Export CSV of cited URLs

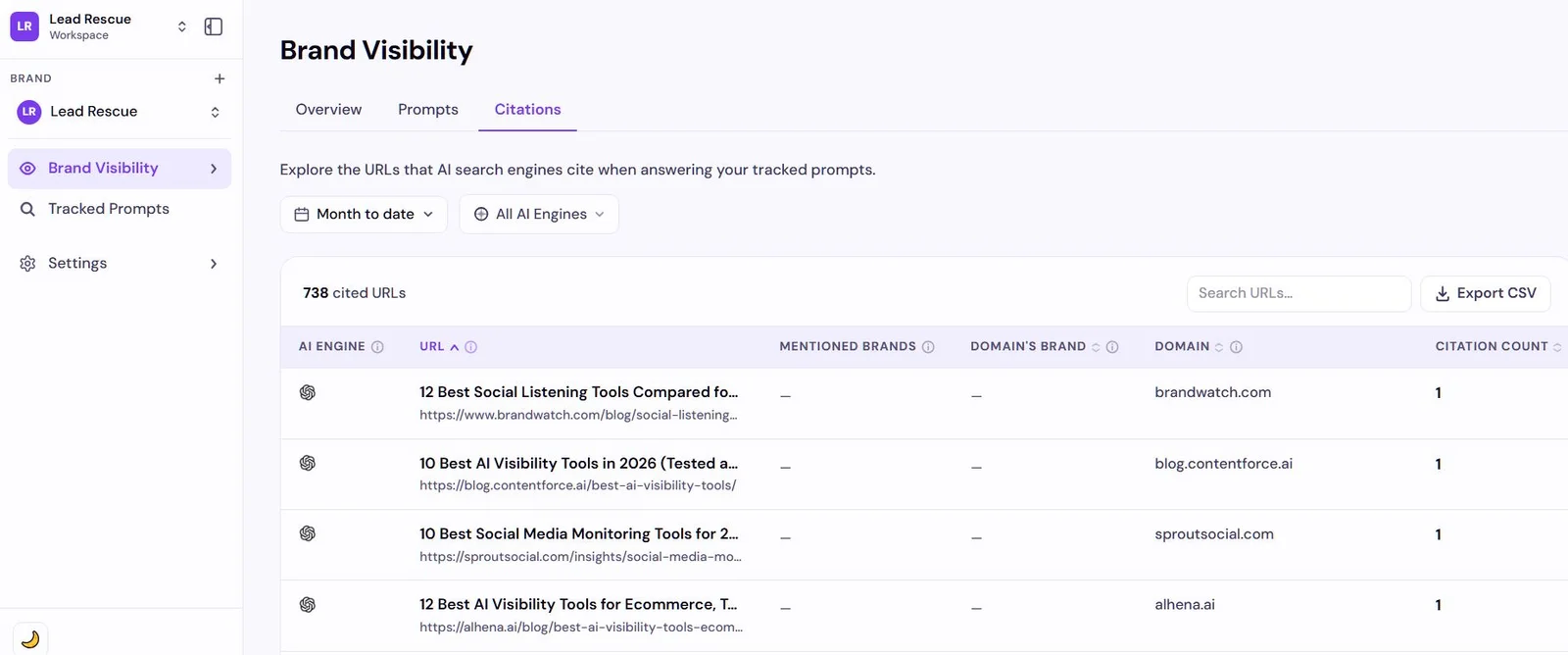(1486, 293)
